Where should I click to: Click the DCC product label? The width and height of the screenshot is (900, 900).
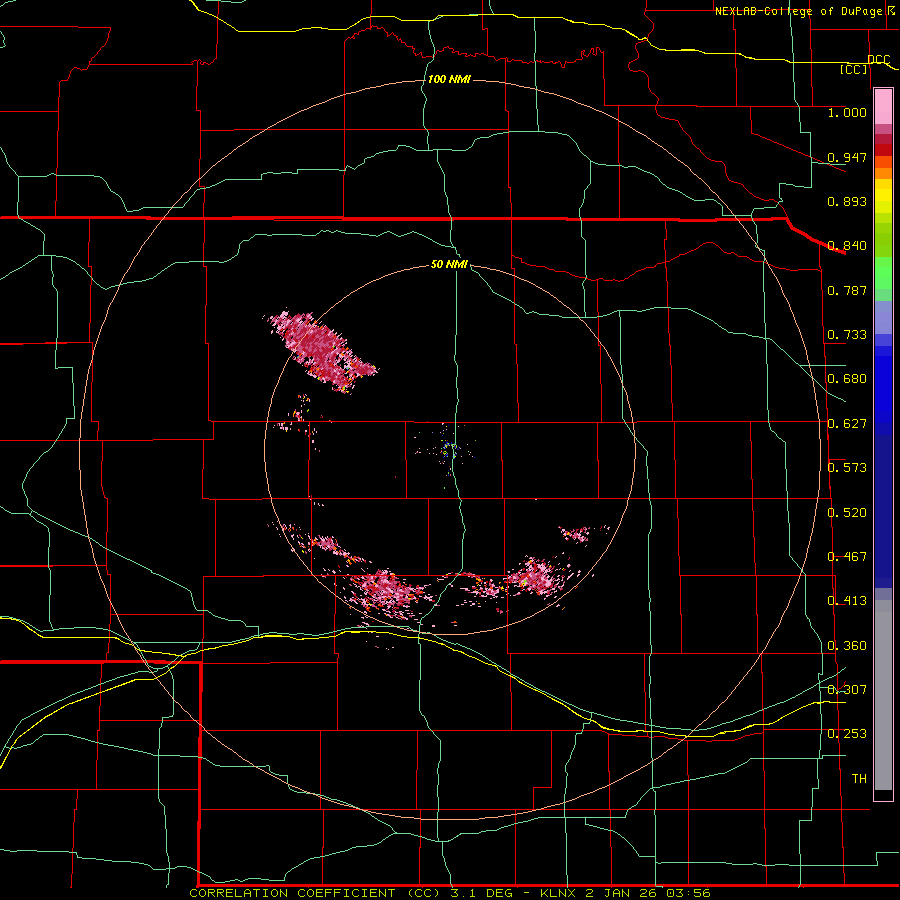[x=878, y=60]
